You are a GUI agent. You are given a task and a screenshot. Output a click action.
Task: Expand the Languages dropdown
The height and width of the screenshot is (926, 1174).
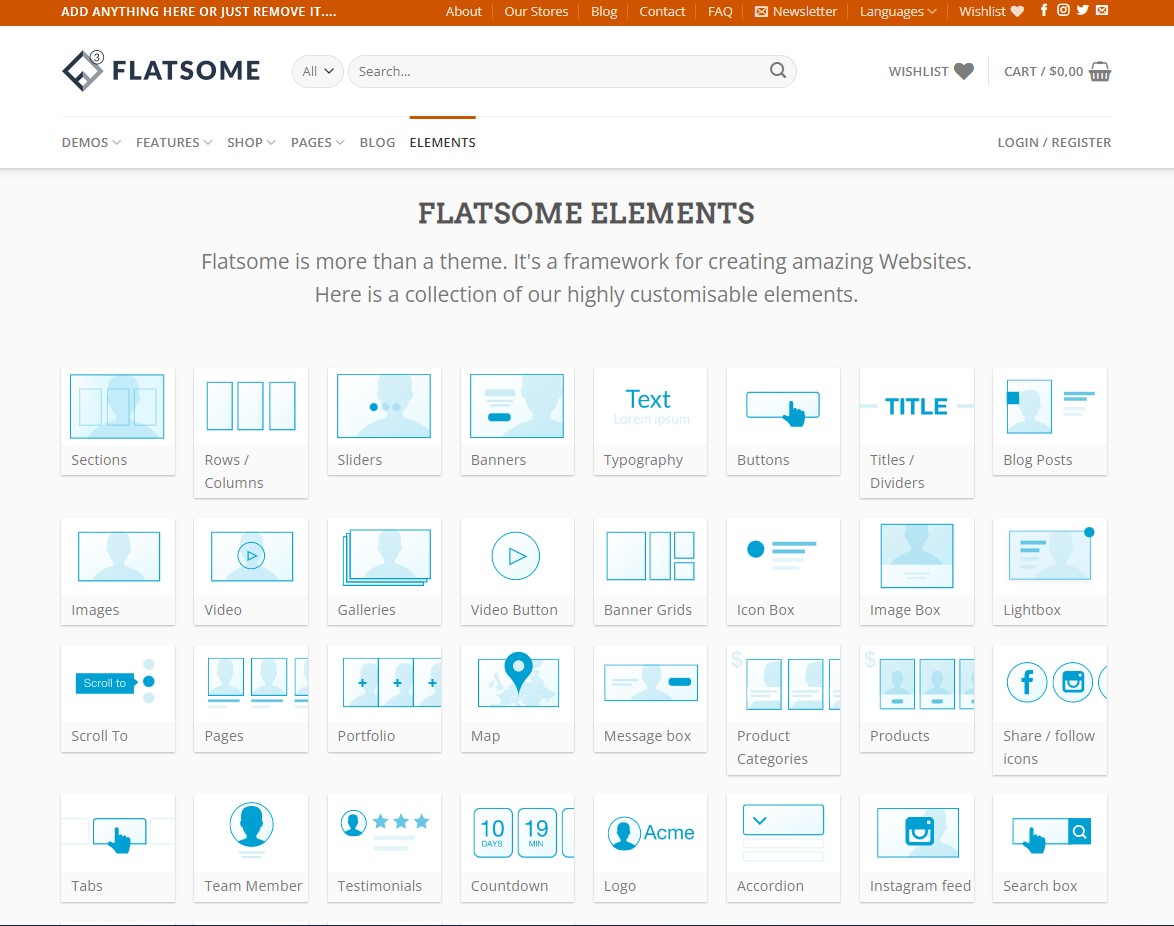click(898, 11)
